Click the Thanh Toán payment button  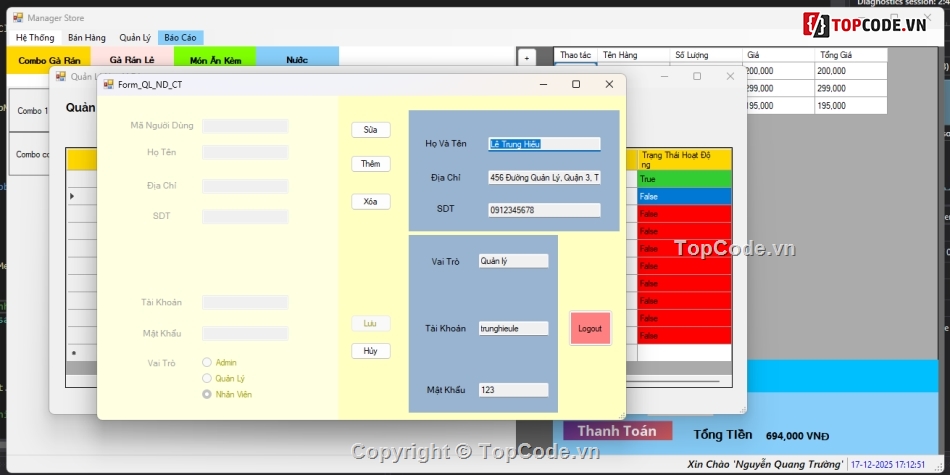point(617,431)
